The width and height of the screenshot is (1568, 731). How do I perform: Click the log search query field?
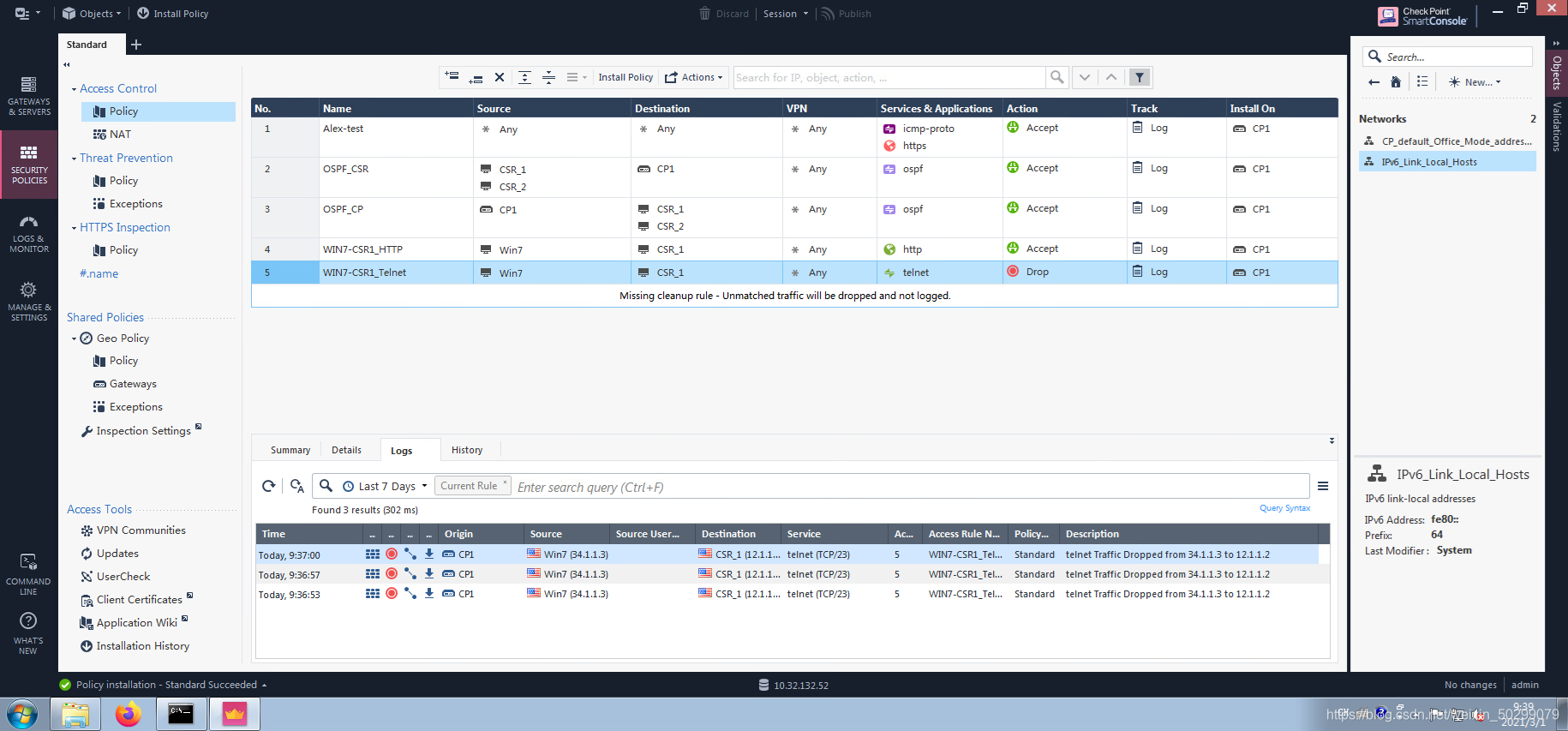click(911, 487)
